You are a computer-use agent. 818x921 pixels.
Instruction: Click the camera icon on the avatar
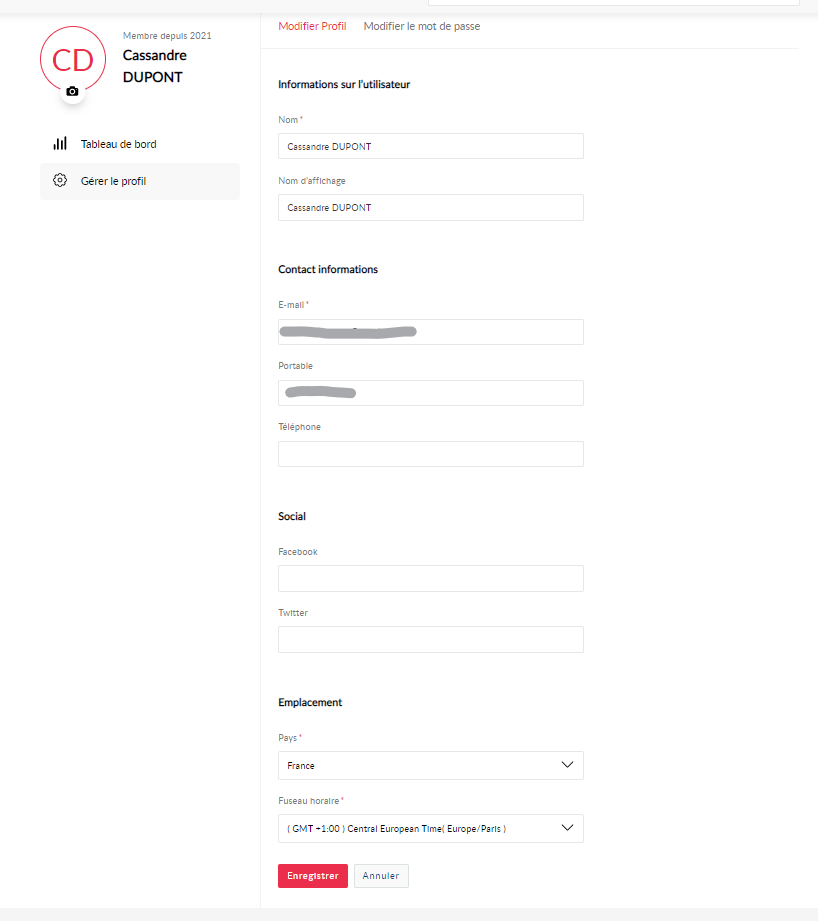point(72,92)
